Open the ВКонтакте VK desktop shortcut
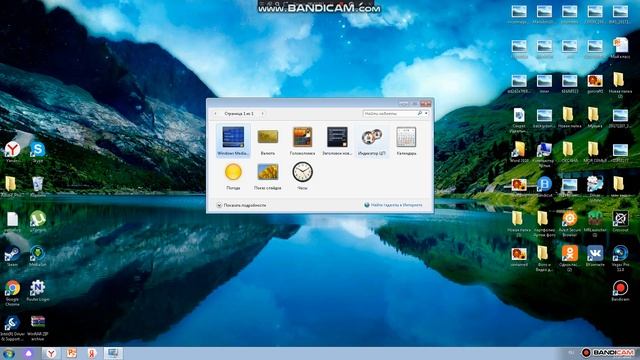The image size is (640, 360). click(595, 256)
